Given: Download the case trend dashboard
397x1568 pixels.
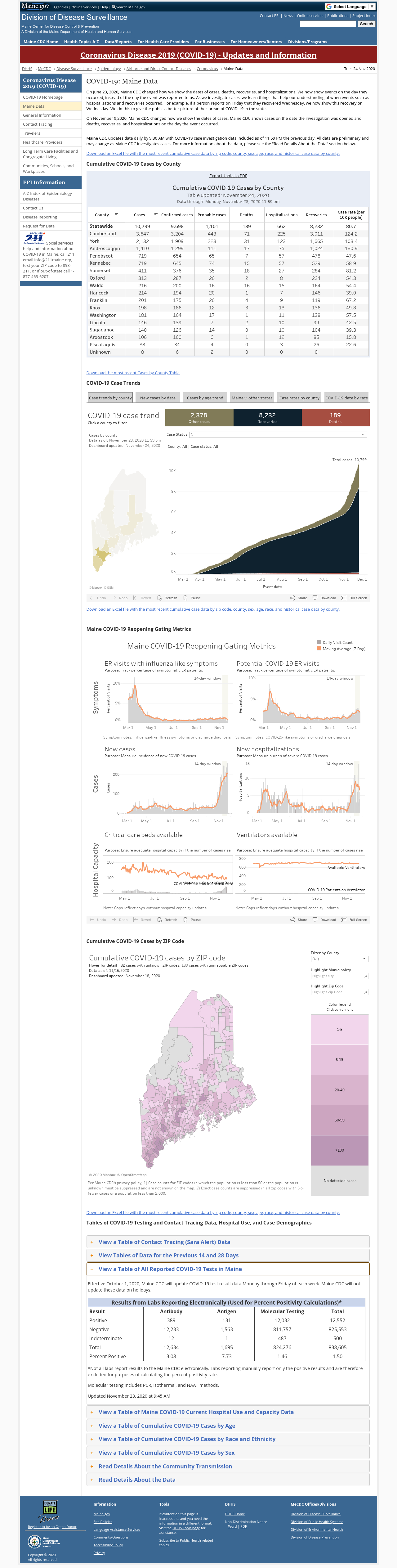Looking at the screenshot, I should point(324,598).
